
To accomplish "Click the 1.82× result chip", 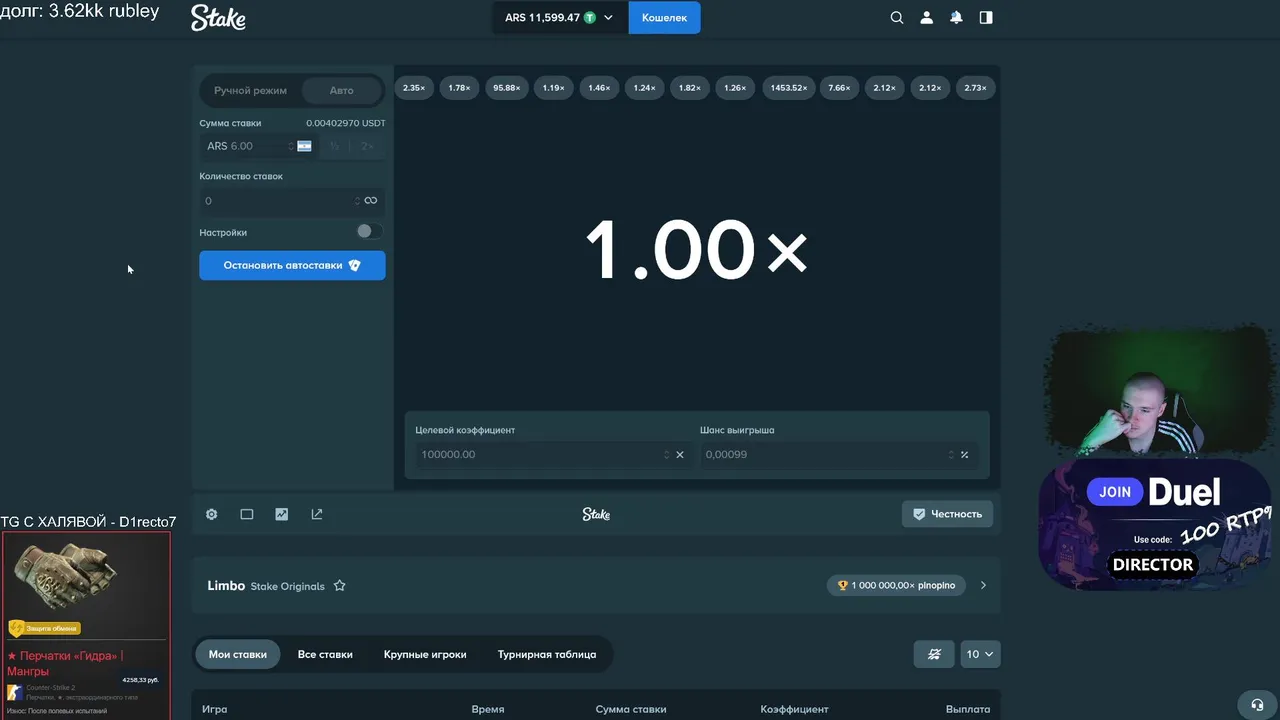I will pyautogui.click(x=690, y=88).
